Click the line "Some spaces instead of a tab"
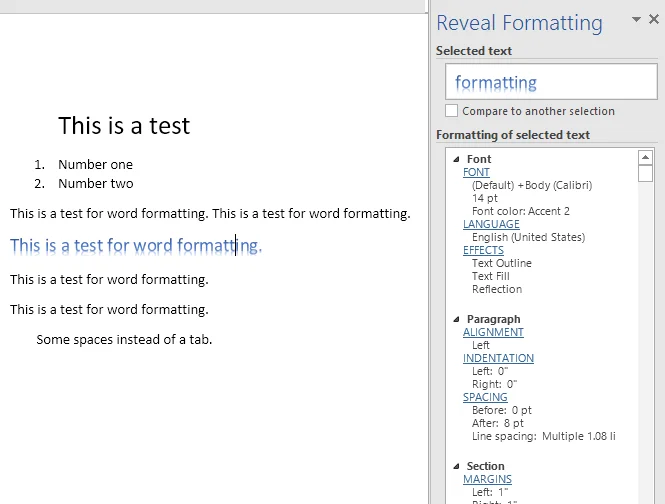 tap(124, 340)
